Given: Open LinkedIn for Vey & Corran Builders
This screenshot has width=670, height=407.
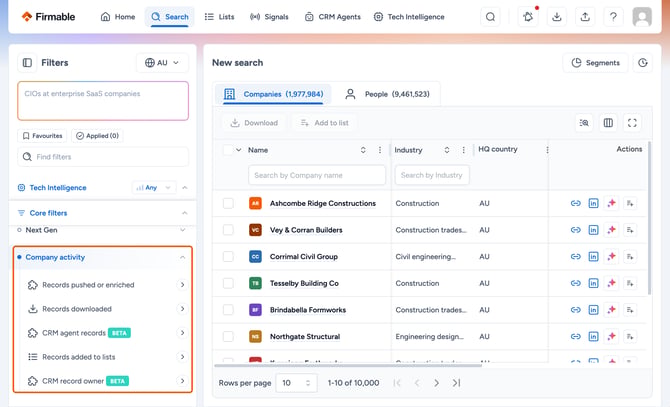Looking at the screenshot, I should click(x=594, y=230).
